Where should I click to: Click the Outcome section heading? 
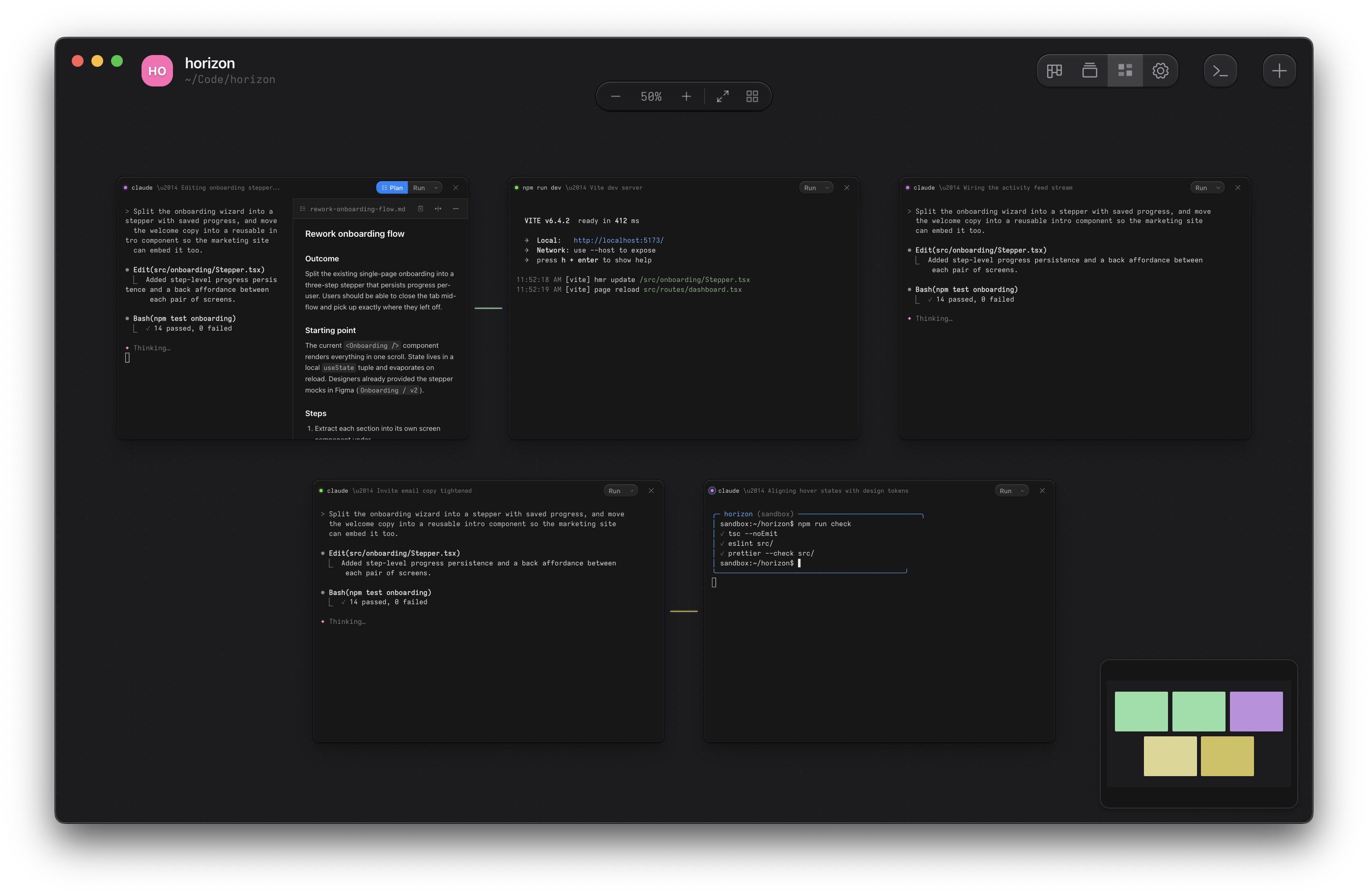322,258
